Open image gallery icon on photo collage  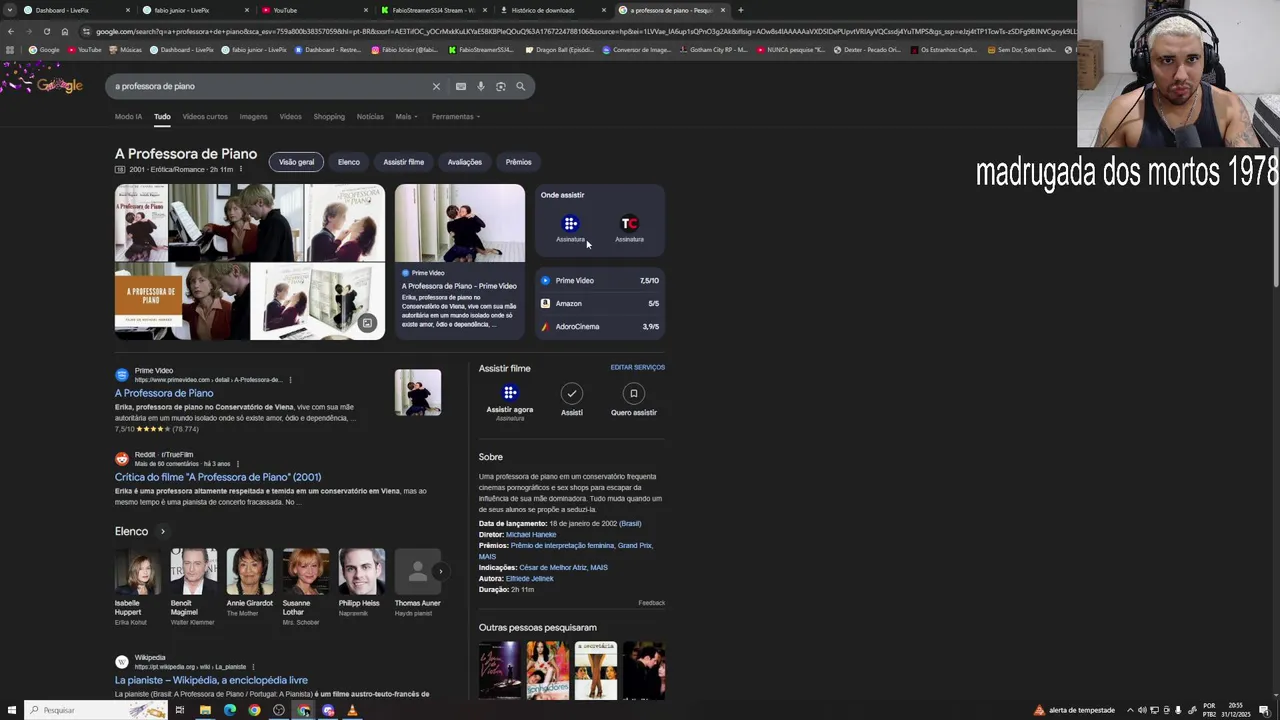point(367,323)
